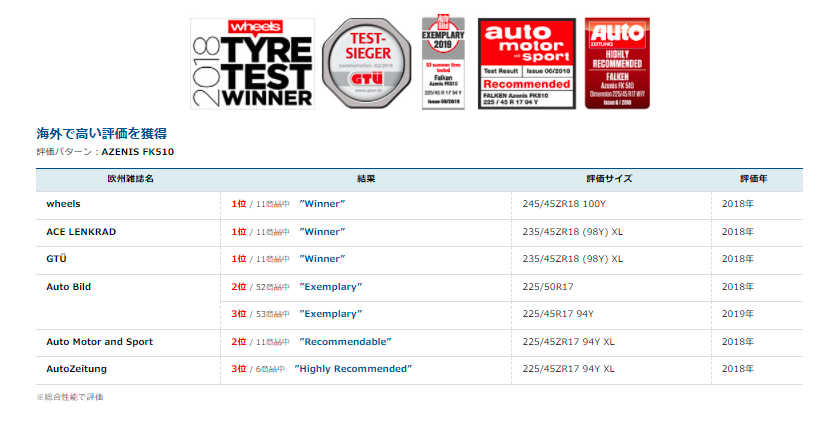Click the 結果 column header
Image resolution: width=828 pixels, height=421 pixels.
pos(365,179)
